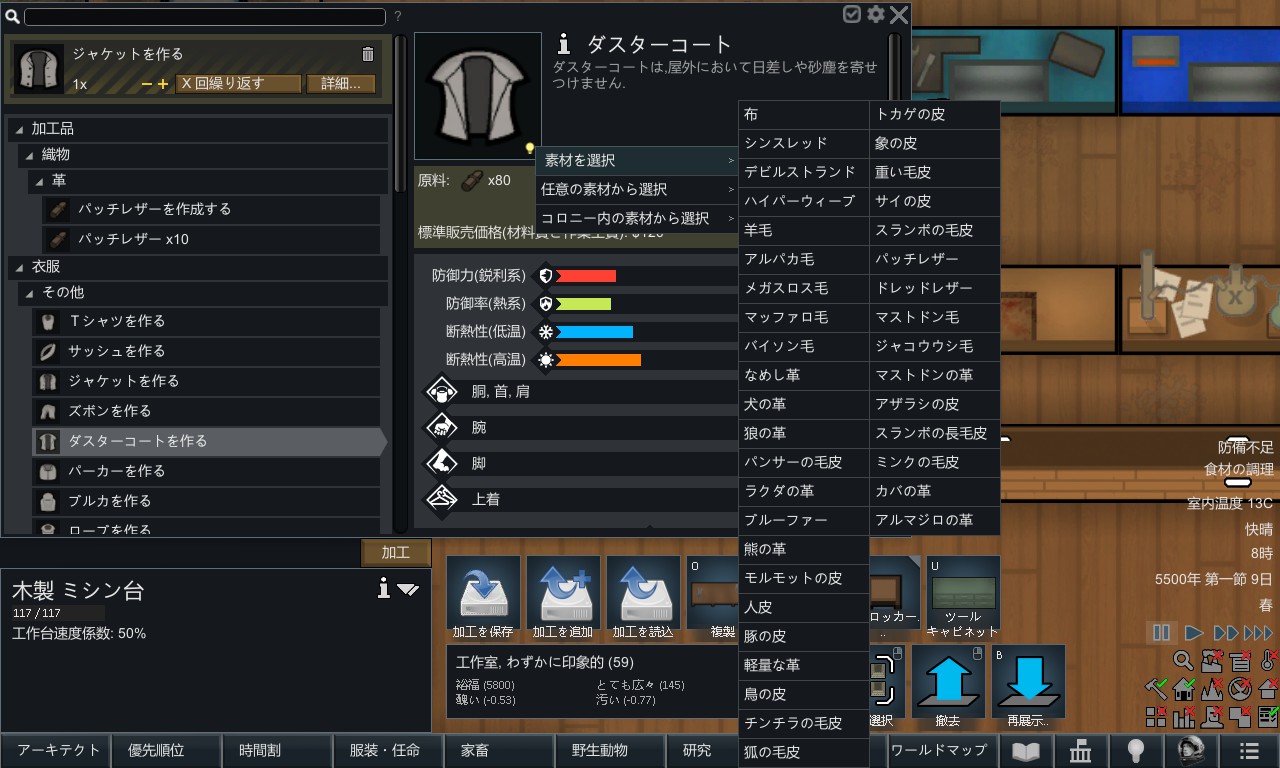
Task: Choose パッチレザー from material list
Action: 934,259
